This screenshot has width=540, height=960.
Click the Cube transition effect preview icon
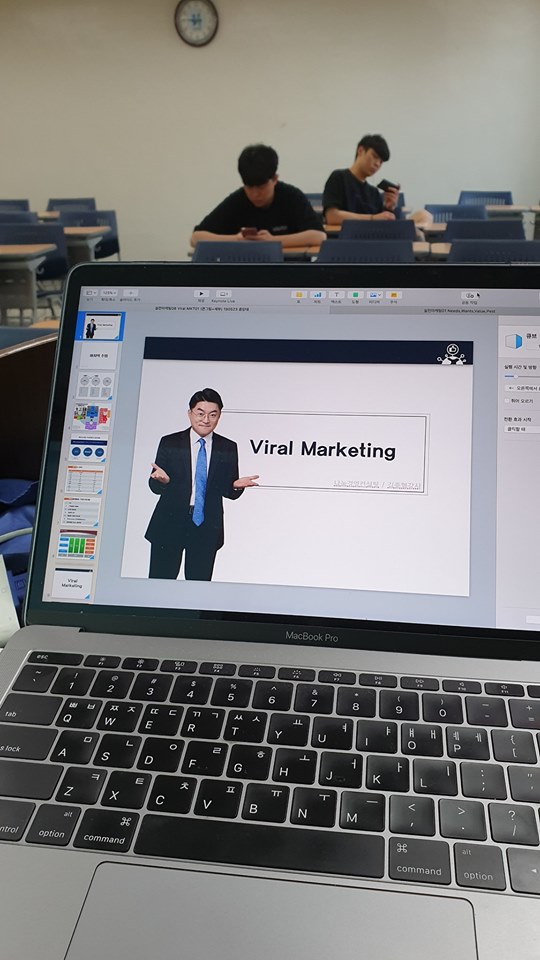tap(513, 342)
